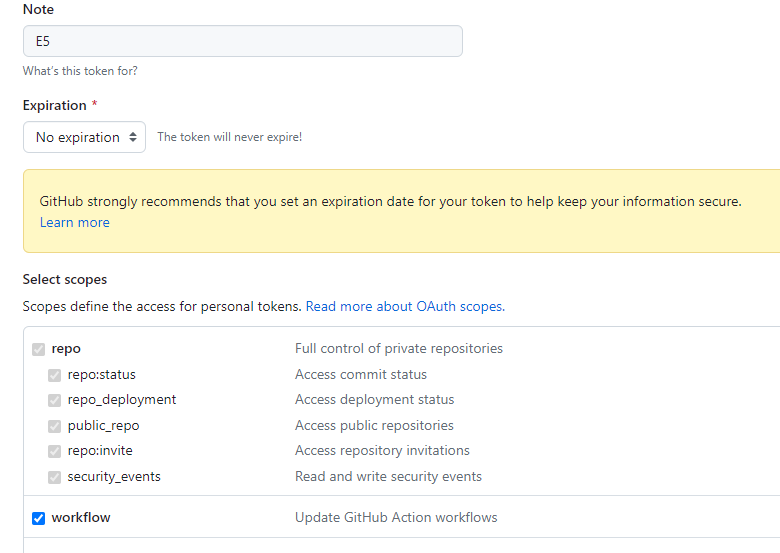Click the security_events scope label
The image size is (780, 553).
click(114, 476)
